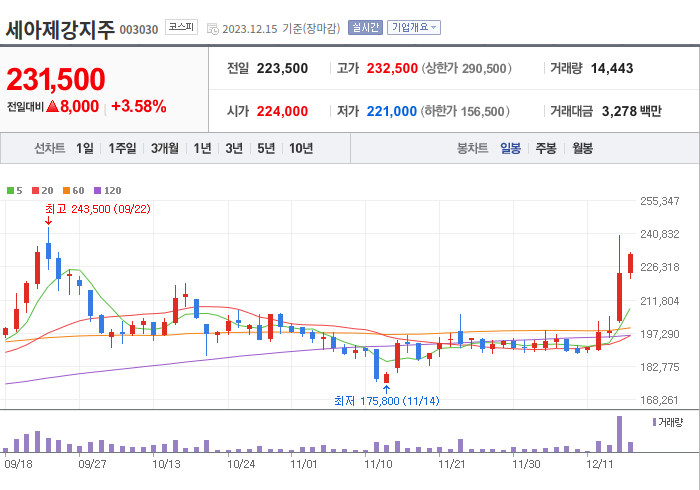The image size is (700, 490).
Task: Click the 상한가 290,500 text
Action: click(467, 68)
